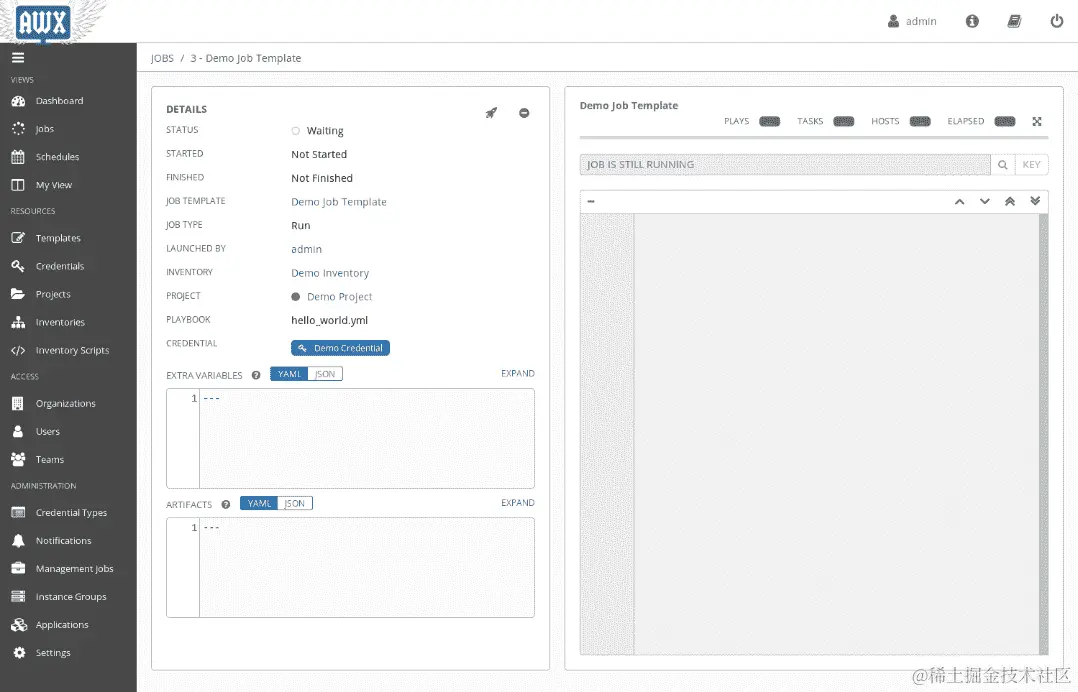The height and width of the screenshot is (692, 1078).
Task: Click the Instance Groups server icon
Action: click(x=18, y=596)
